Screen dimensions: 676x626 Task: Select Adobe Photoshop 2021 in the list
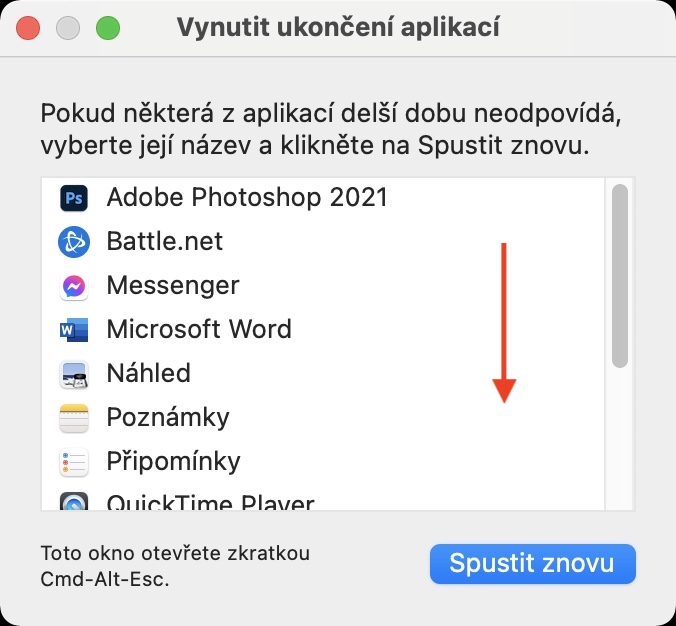pyautogui.click(x=246, y=198)
